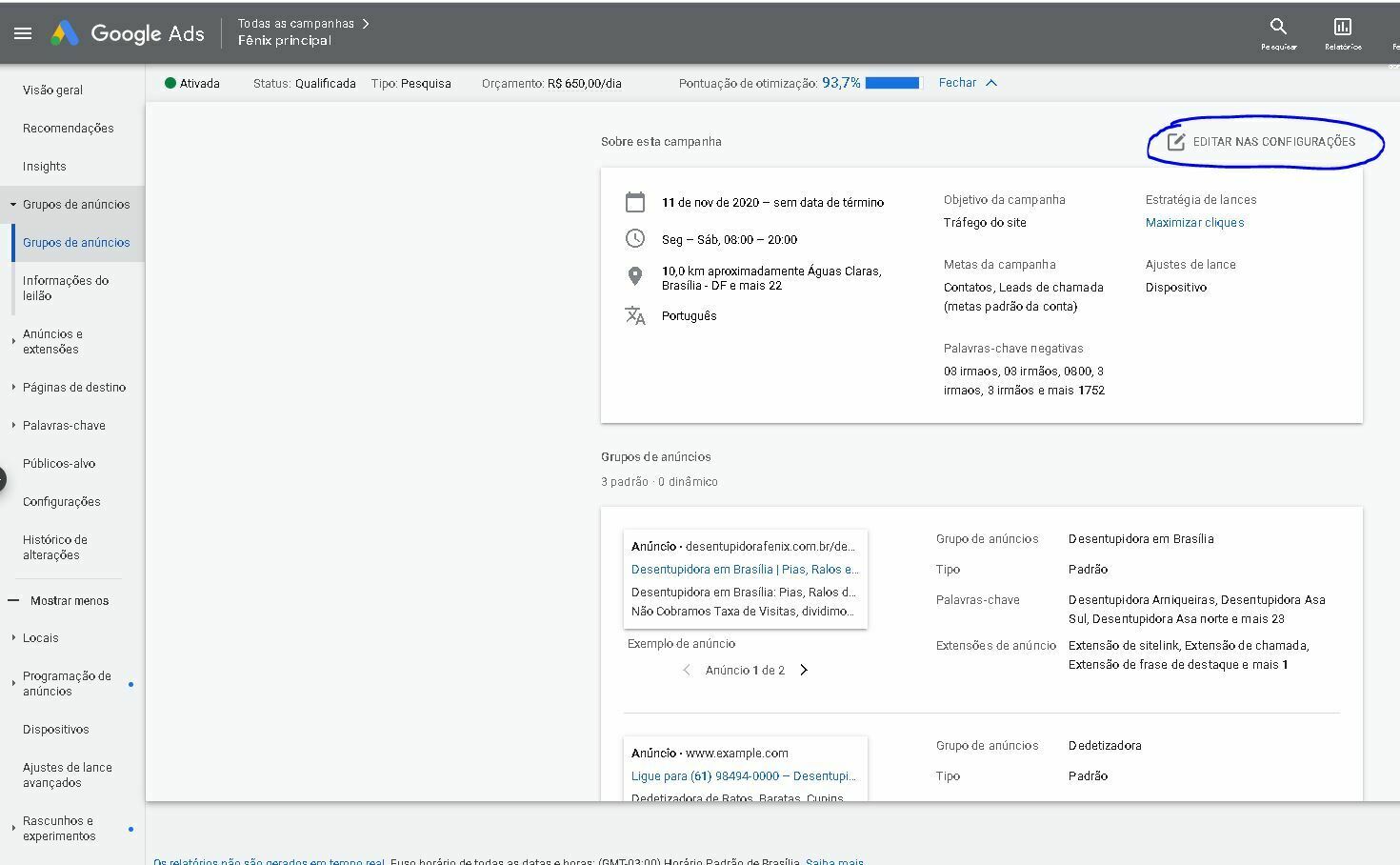Screen dimensions: 1400x865
Task: Click Maximizar cliques bid strategy link
Action: [1194, 222]
